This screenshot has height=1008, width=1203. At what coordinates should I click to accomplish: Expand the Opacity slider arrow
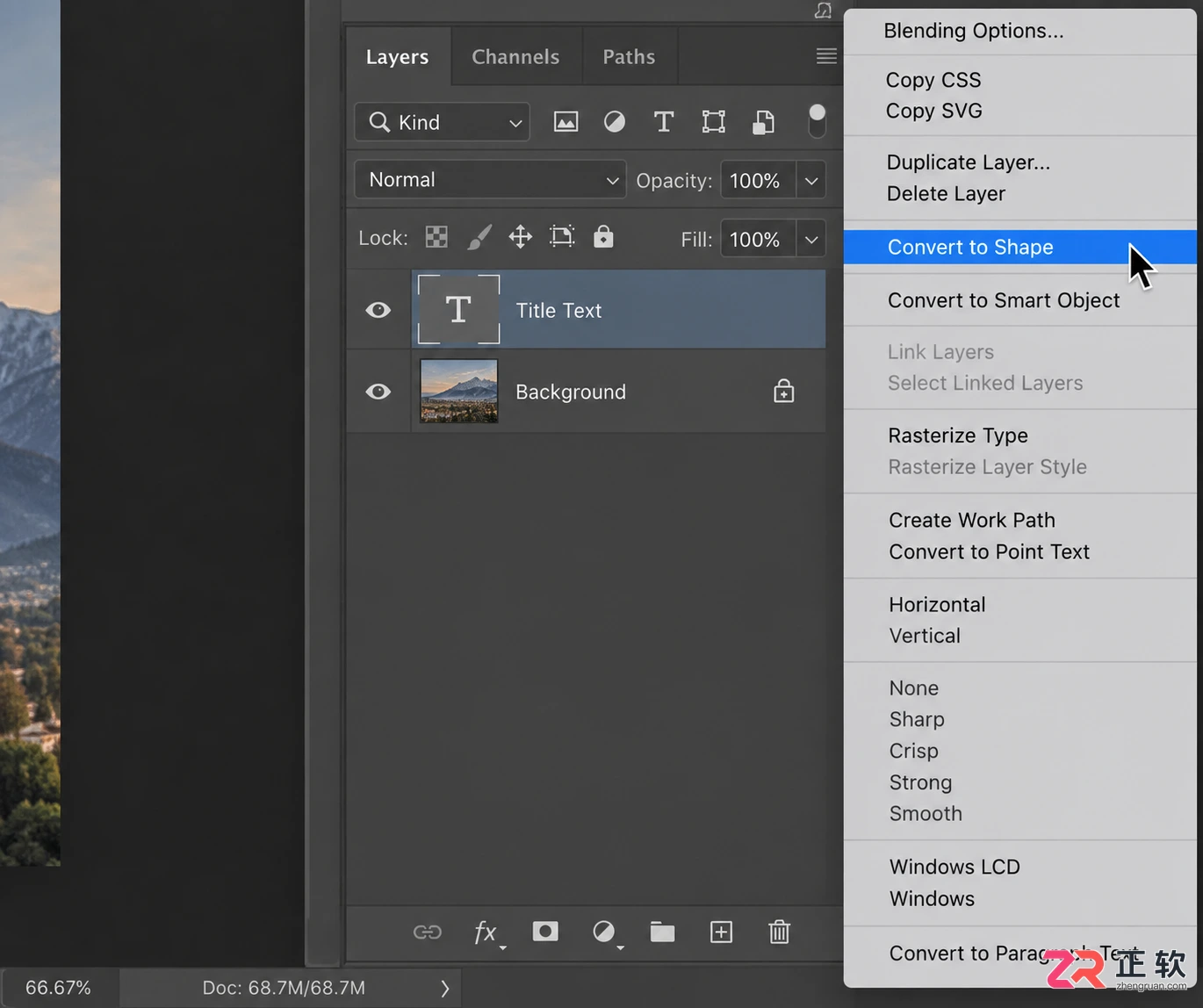pos(811,181)
